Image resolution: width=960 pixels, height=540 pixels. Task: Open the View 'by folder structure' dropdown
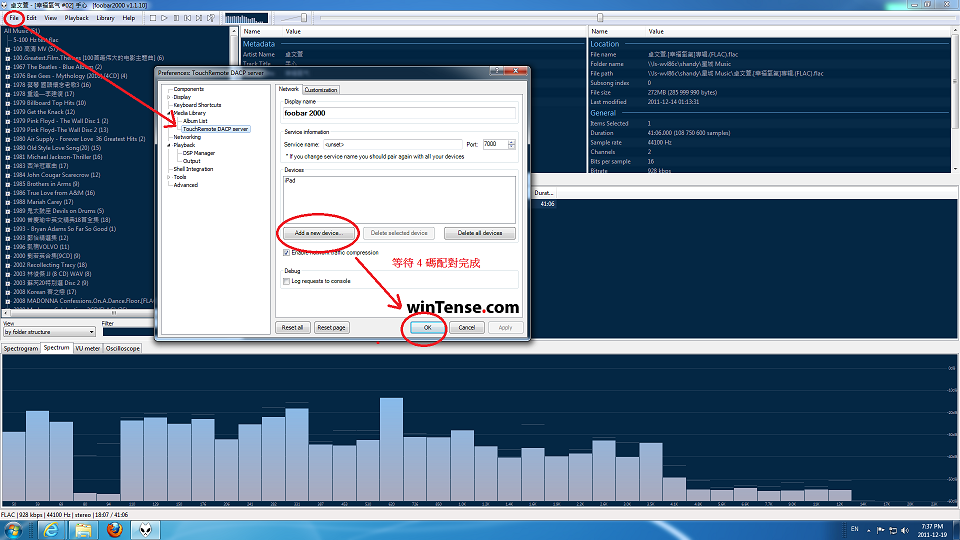(50, 332)
